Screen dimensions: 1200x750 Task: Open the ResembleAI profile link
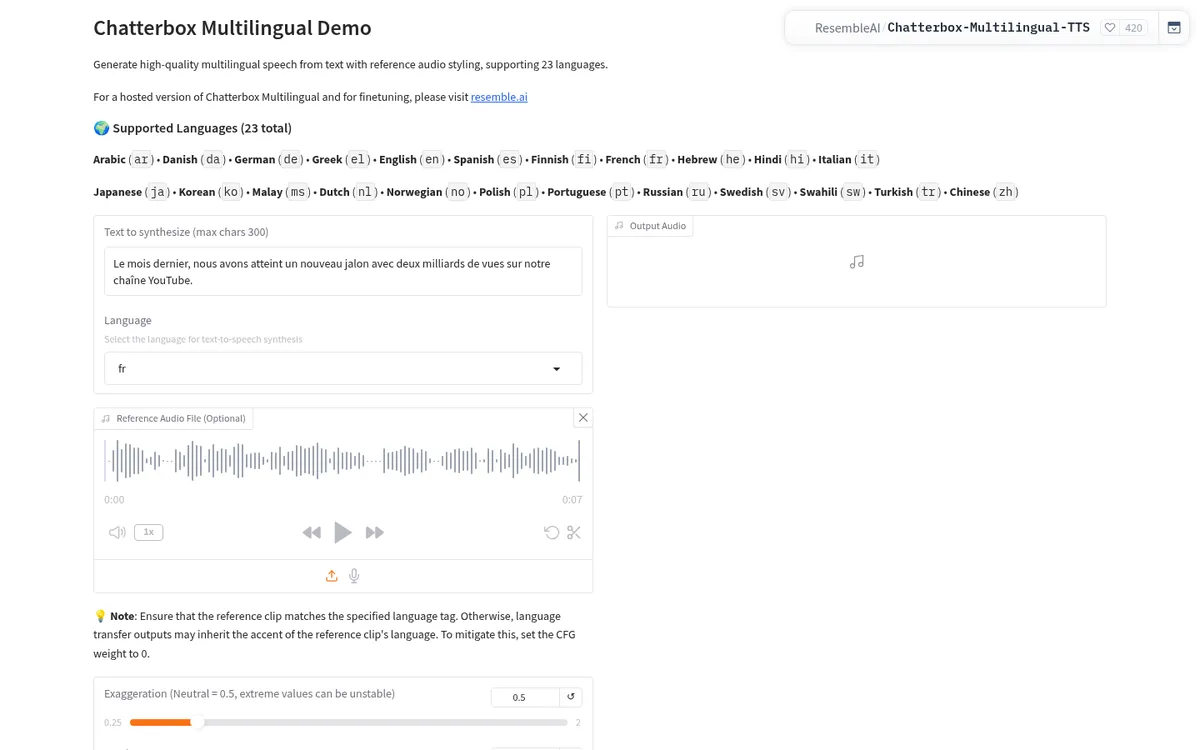(847, 28)
